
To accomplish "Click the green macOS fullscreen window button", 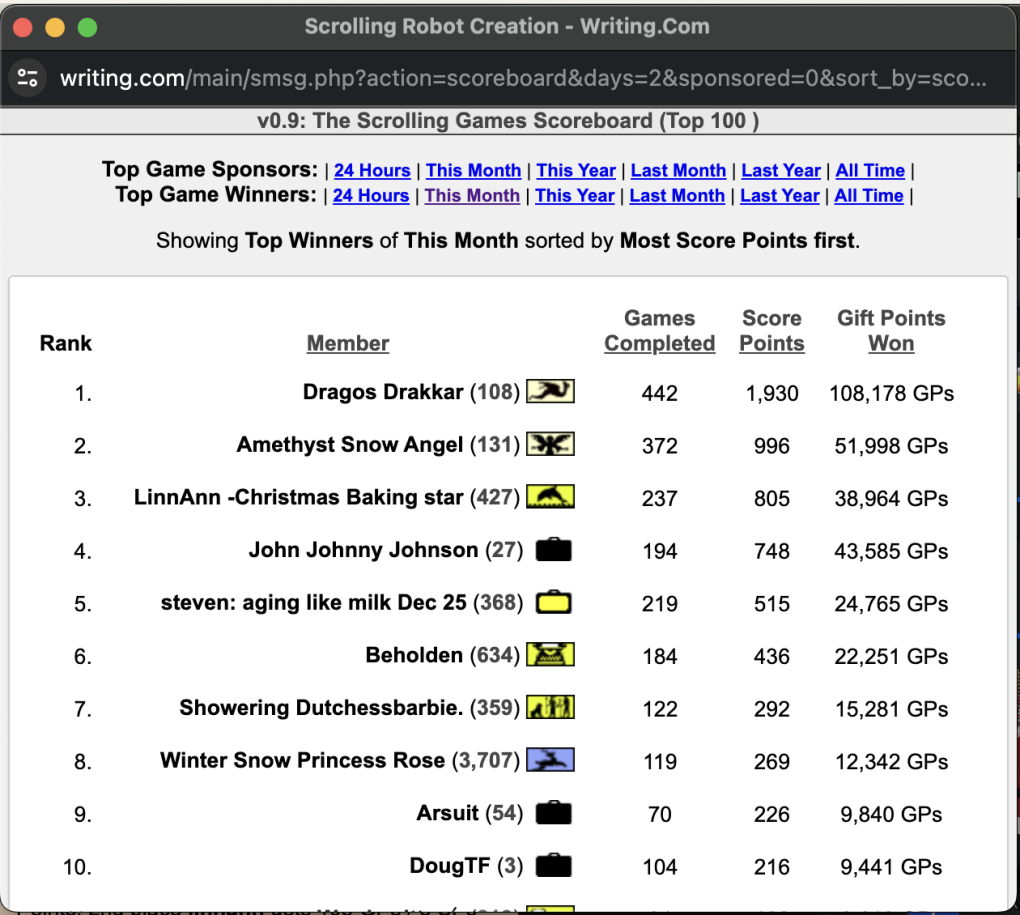I will tap(87, 27).
